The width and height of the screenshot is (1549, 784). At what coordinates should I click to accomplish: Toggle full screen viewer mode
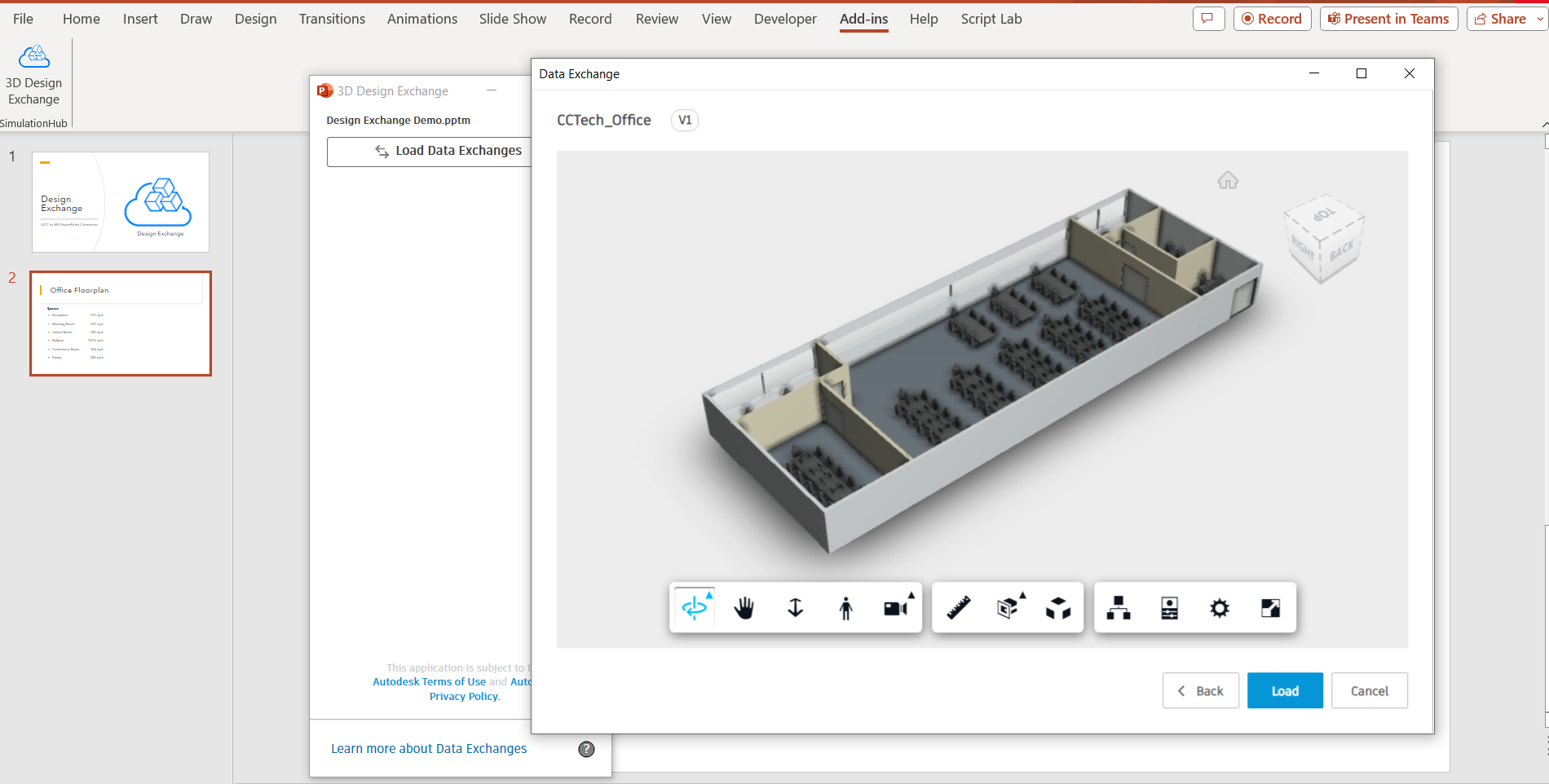click(1270, 608)
